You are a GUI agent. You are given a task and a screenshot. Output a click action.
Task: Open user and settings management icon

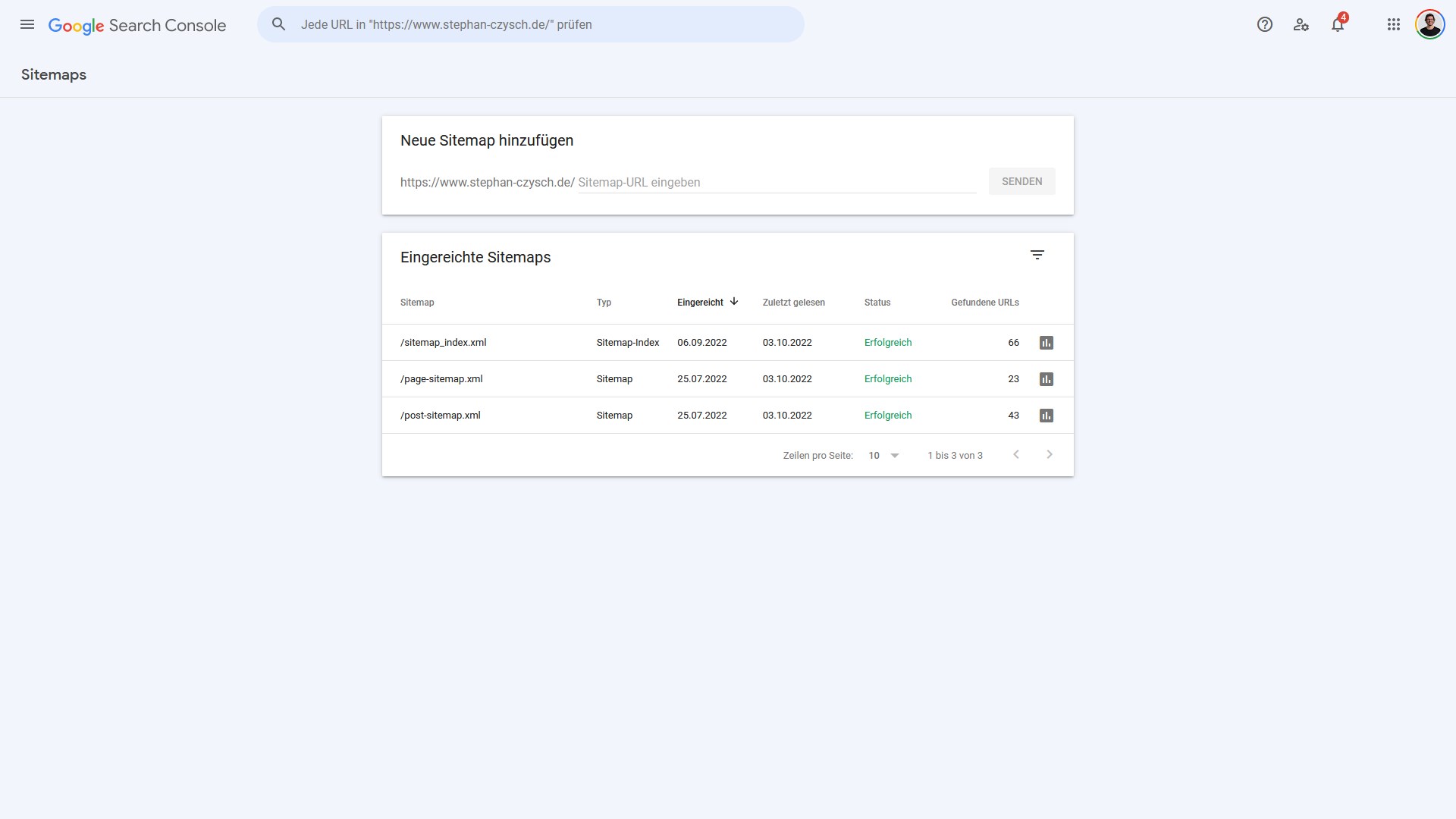pyautogui.click(x=1301, y=24)
